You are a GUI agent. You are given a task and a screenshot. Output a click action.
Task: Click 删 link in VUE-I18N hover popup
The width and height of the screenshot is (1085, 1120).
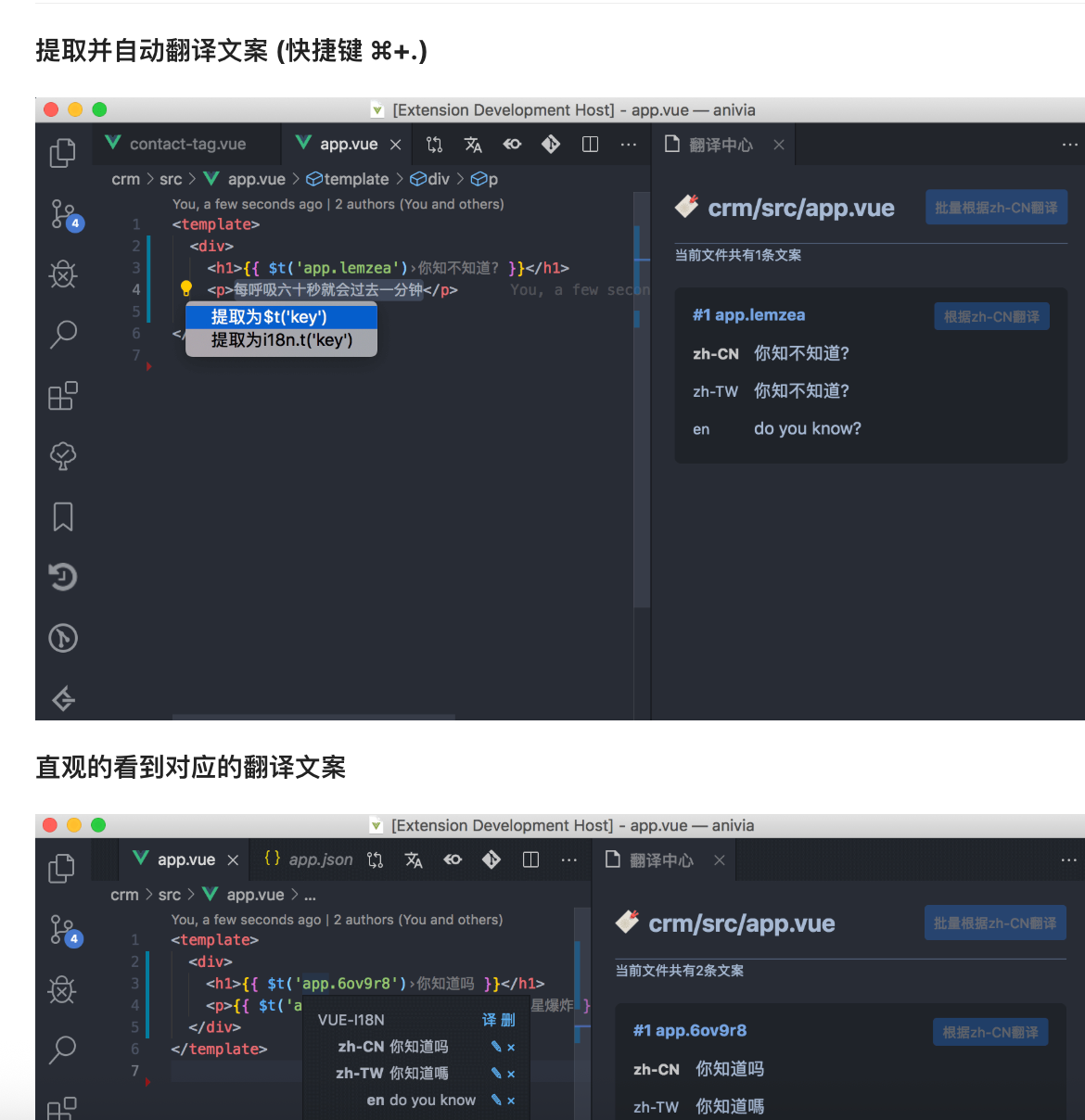pyautogui.click(x=508, y=1020)
